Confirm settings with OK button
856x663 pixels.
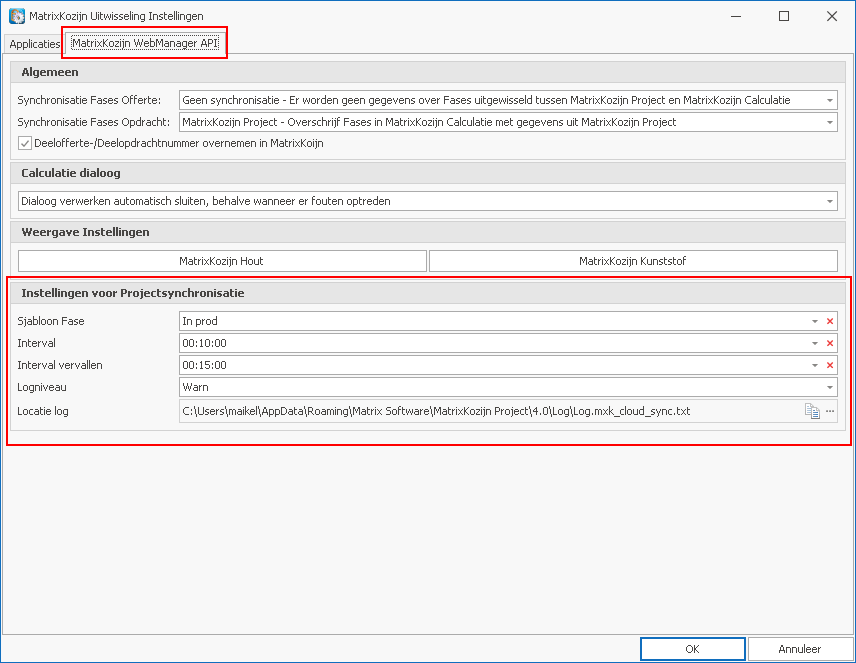tap(692, 649)
